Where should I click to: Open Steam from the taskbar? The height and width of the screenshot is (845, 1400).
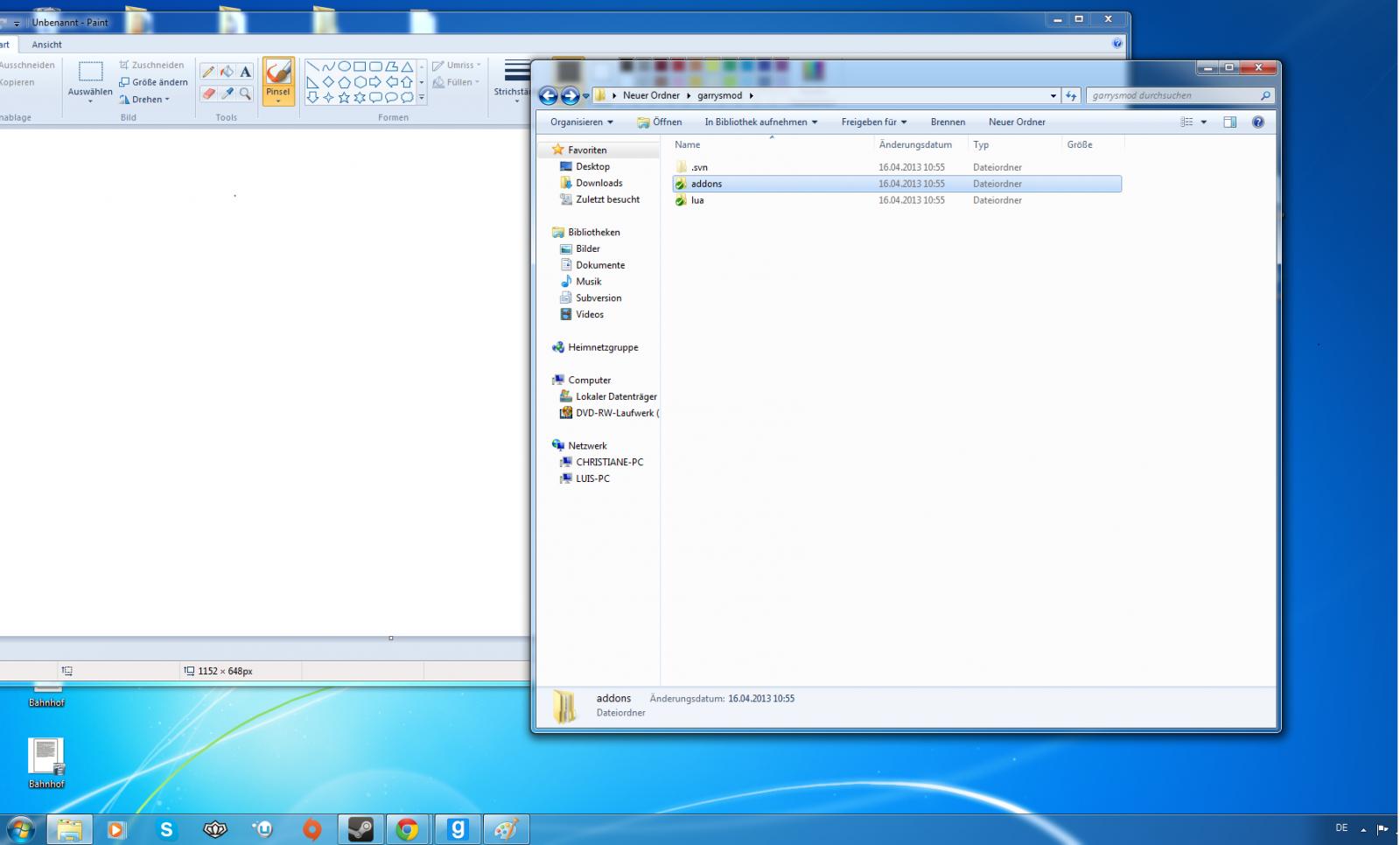[x=360, y=829]
